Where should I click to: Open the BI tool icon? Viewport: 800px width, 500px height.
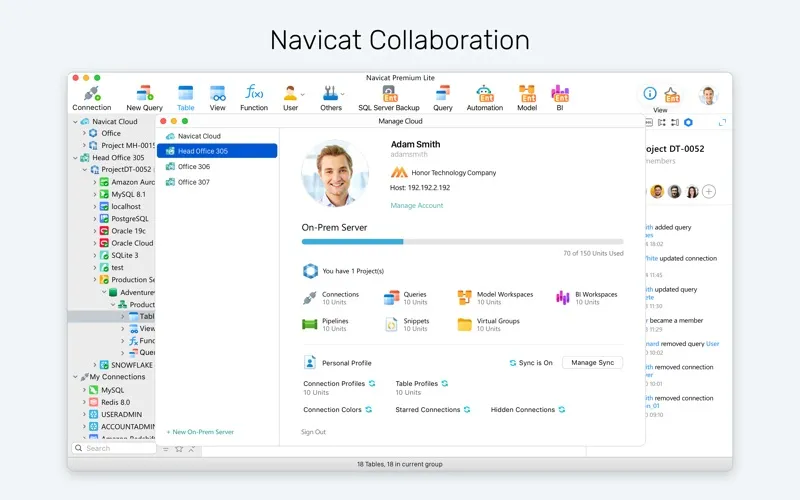[560, 98]
